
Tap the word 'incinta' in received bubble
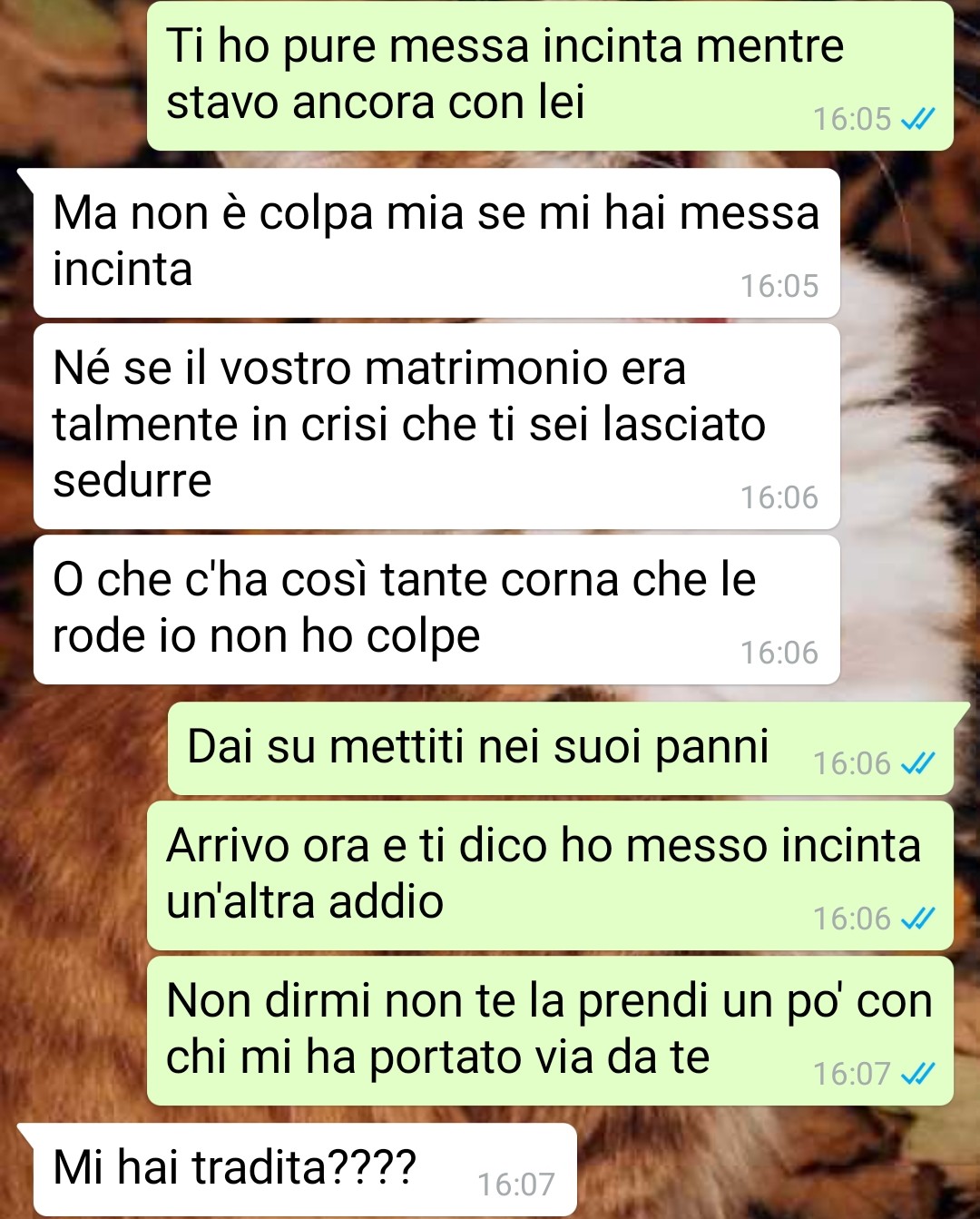[122, 270]
